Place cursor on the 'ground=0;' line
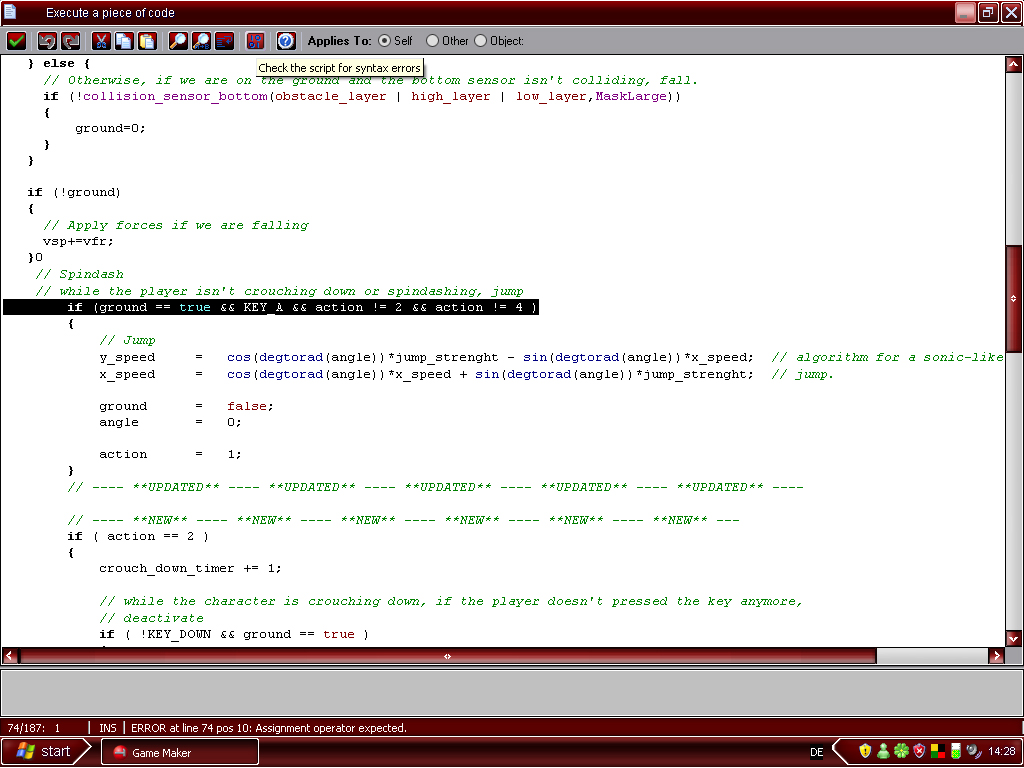 (110, 128)
